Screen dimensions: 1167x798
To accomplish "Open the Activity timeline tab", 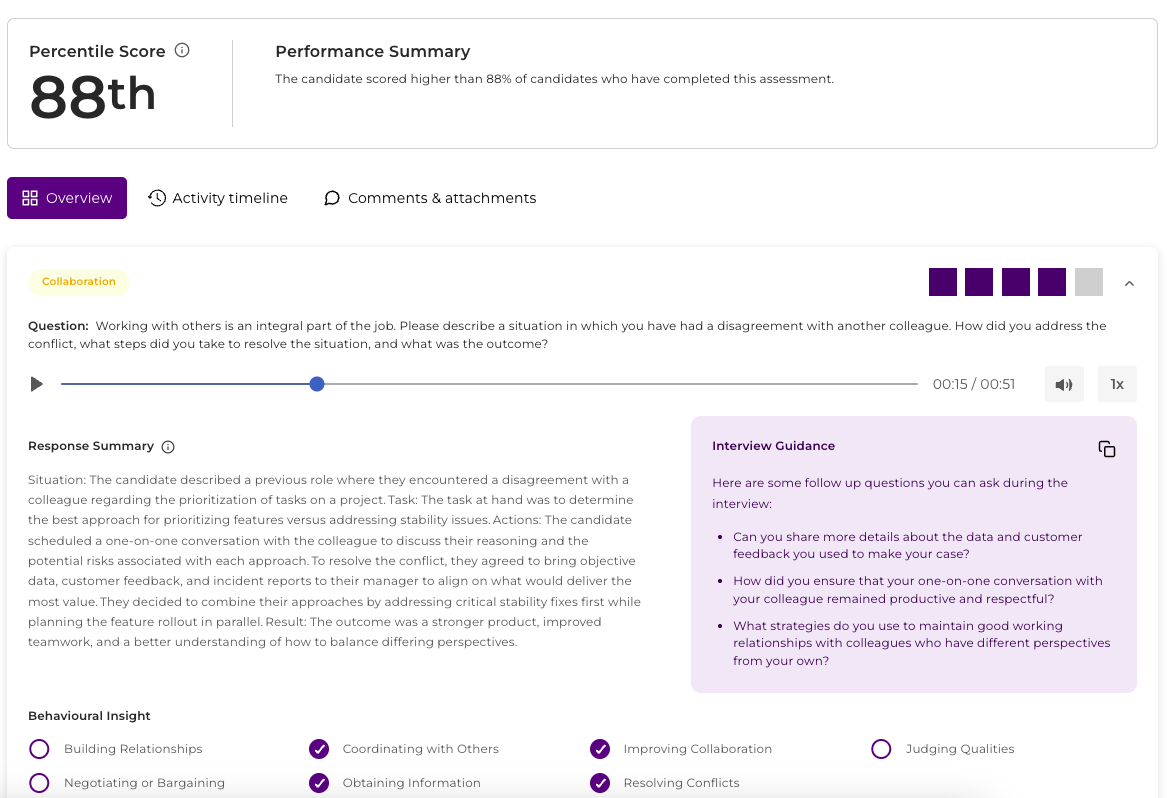I will click(218, 198).
